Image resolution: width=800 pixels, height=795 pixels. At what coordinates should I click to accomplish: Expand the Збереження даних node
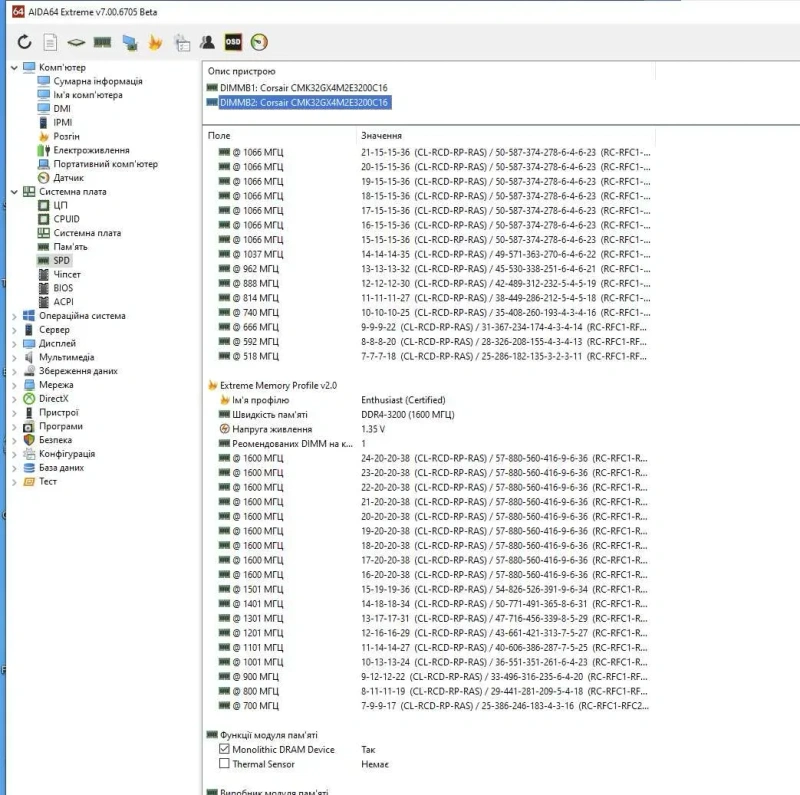coord(14,371)
